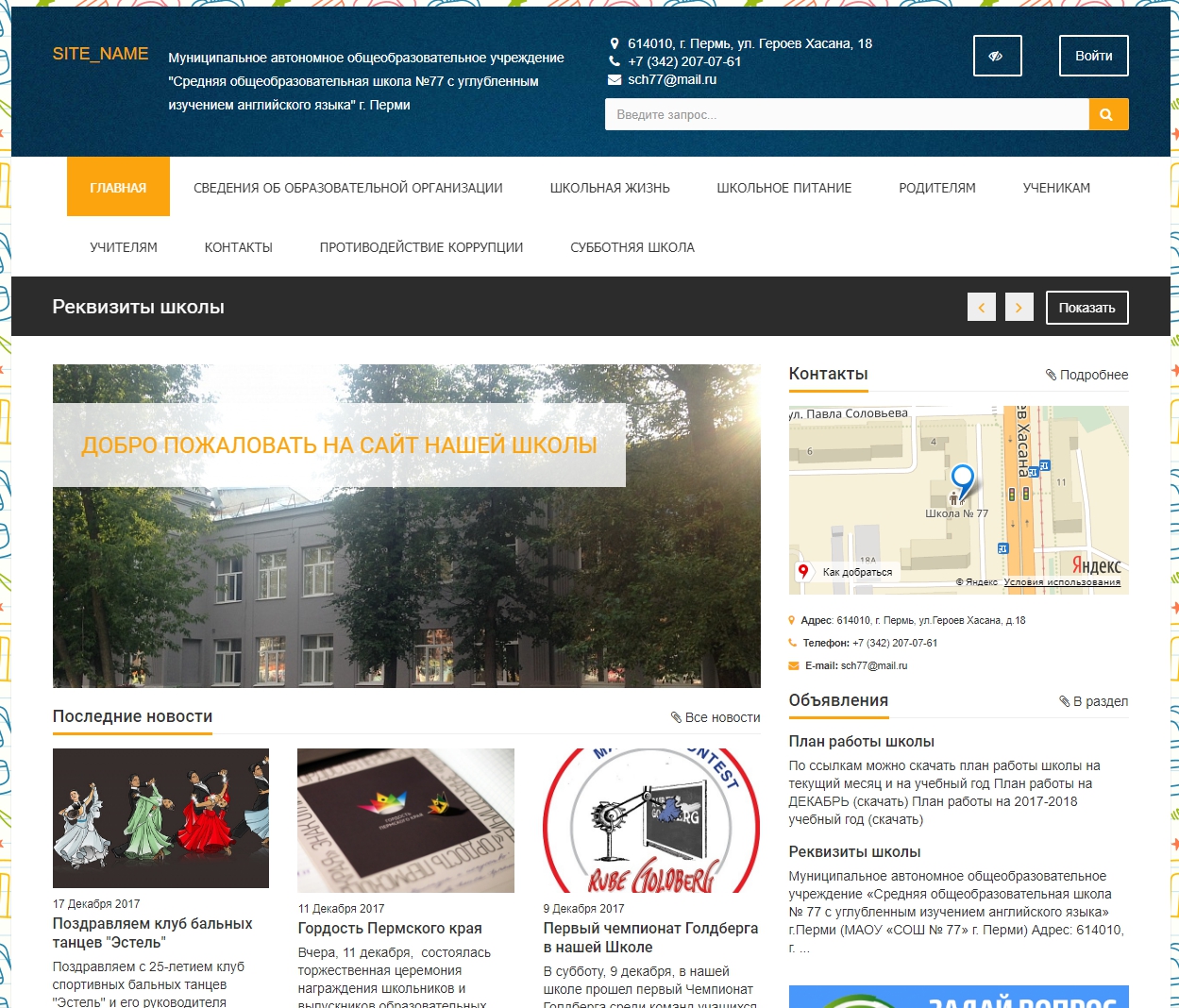1179x1008 pixels.
Task: Click the Rube Goldberg contest thumbnail
Action: (x=651, y=820)
